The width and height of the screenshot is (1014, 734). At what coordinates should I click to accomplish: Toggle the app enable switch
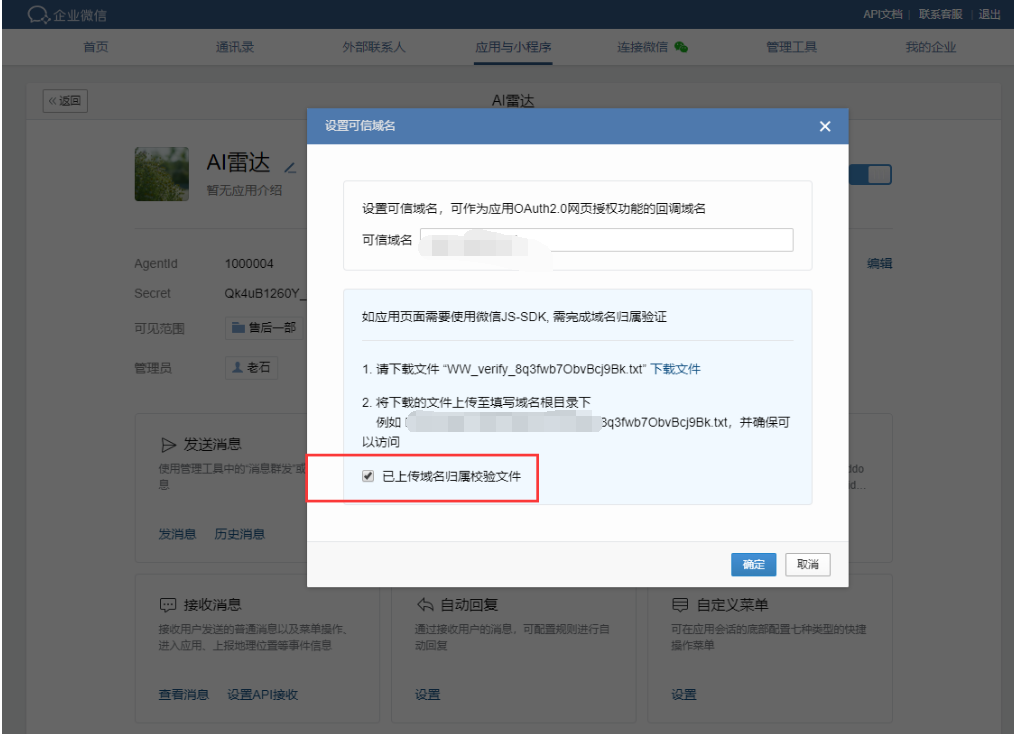tap(871, 175)
